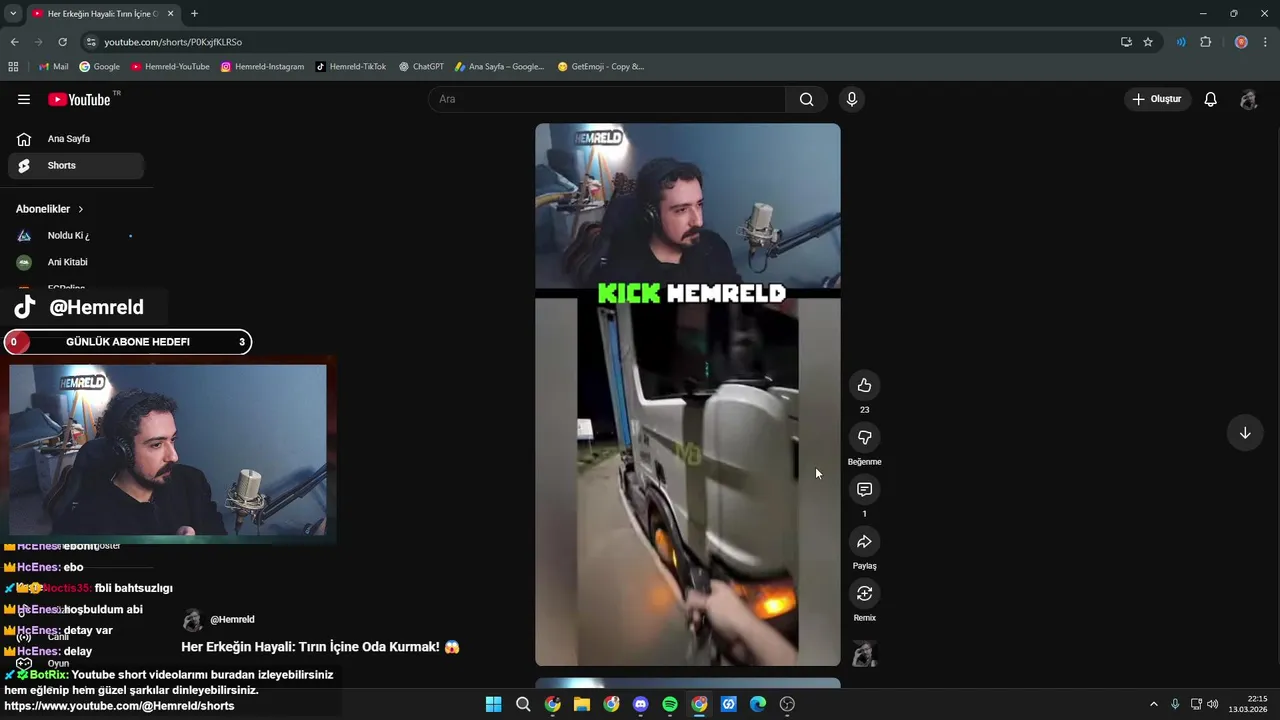The image size is (1280, 720).
Task: Open File Explorer from taskbar
Action: click(x=582, y=704)
